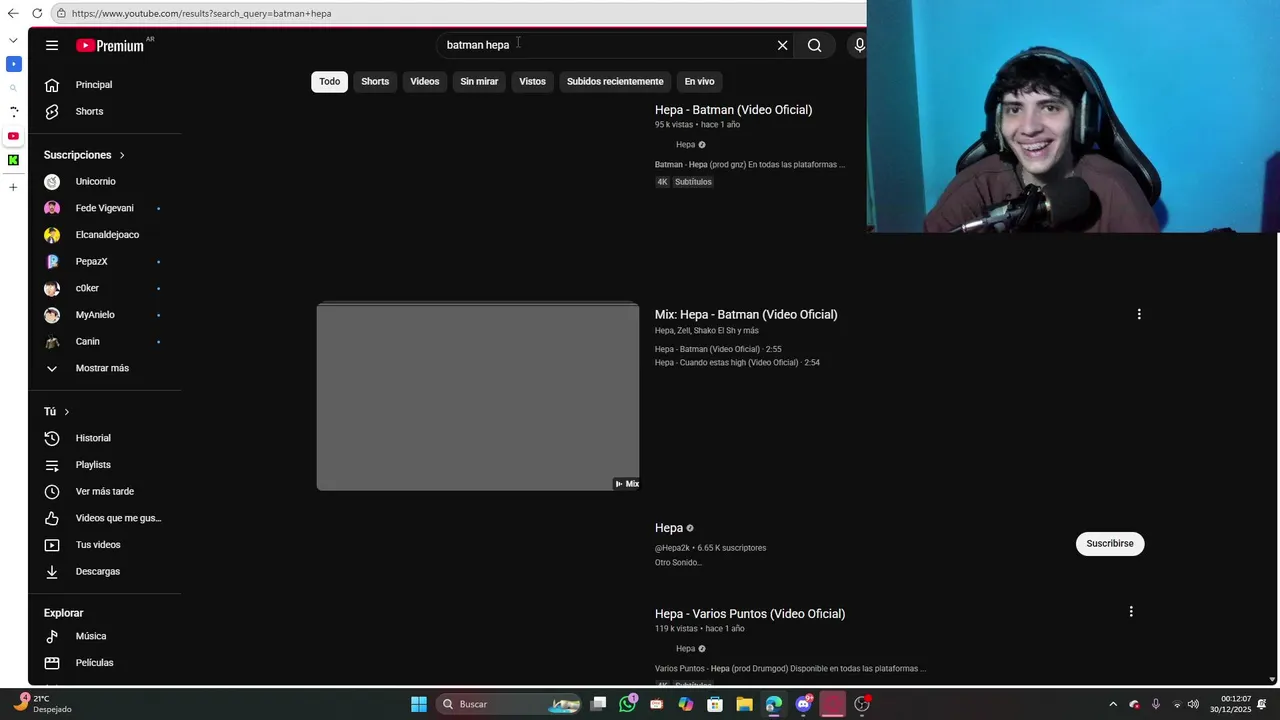Open Descargas download icon
The height and width of the screenshot is (720, 1280).
(x=52, y=571)
